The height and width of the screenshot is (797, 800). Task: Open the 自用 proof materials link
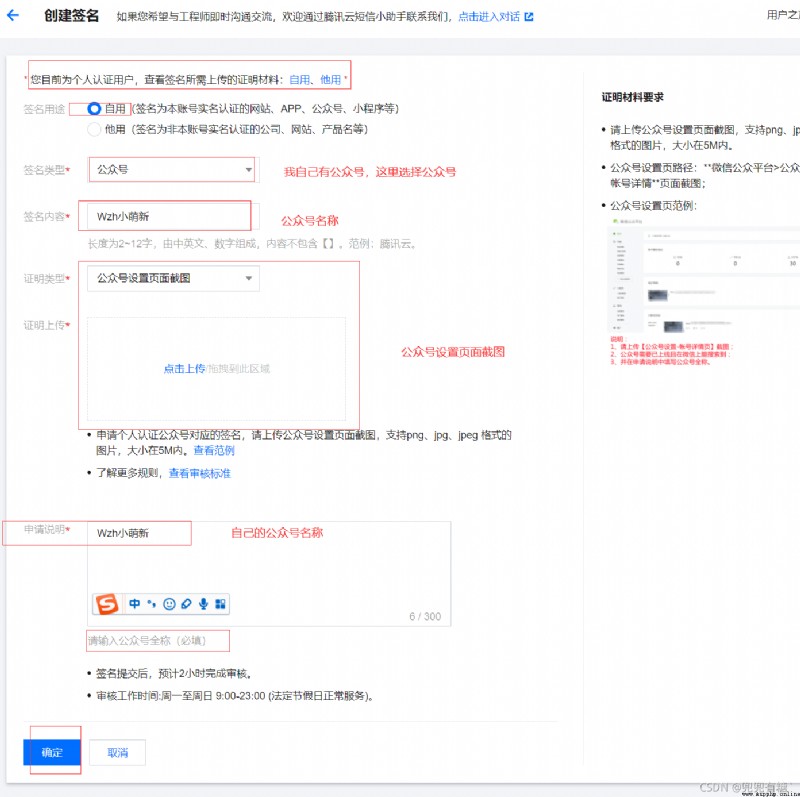299,80
